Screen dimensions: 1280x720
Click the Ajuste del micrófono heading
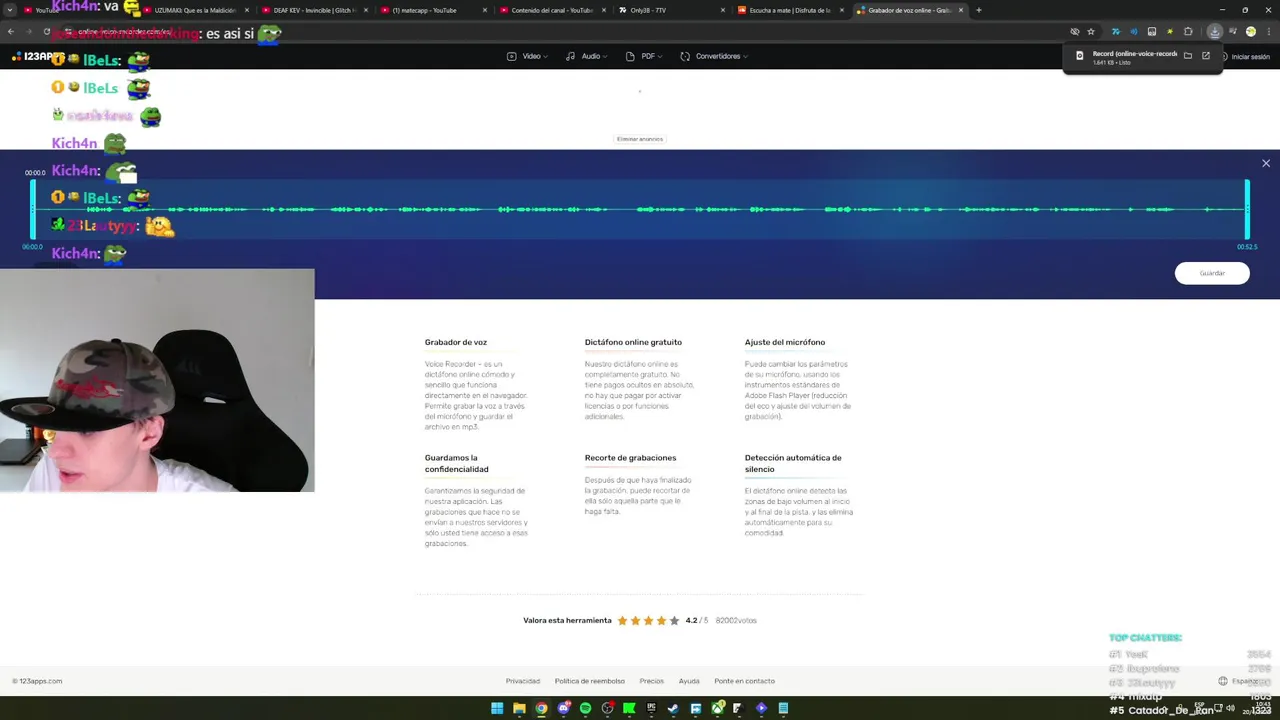(785, 342)
